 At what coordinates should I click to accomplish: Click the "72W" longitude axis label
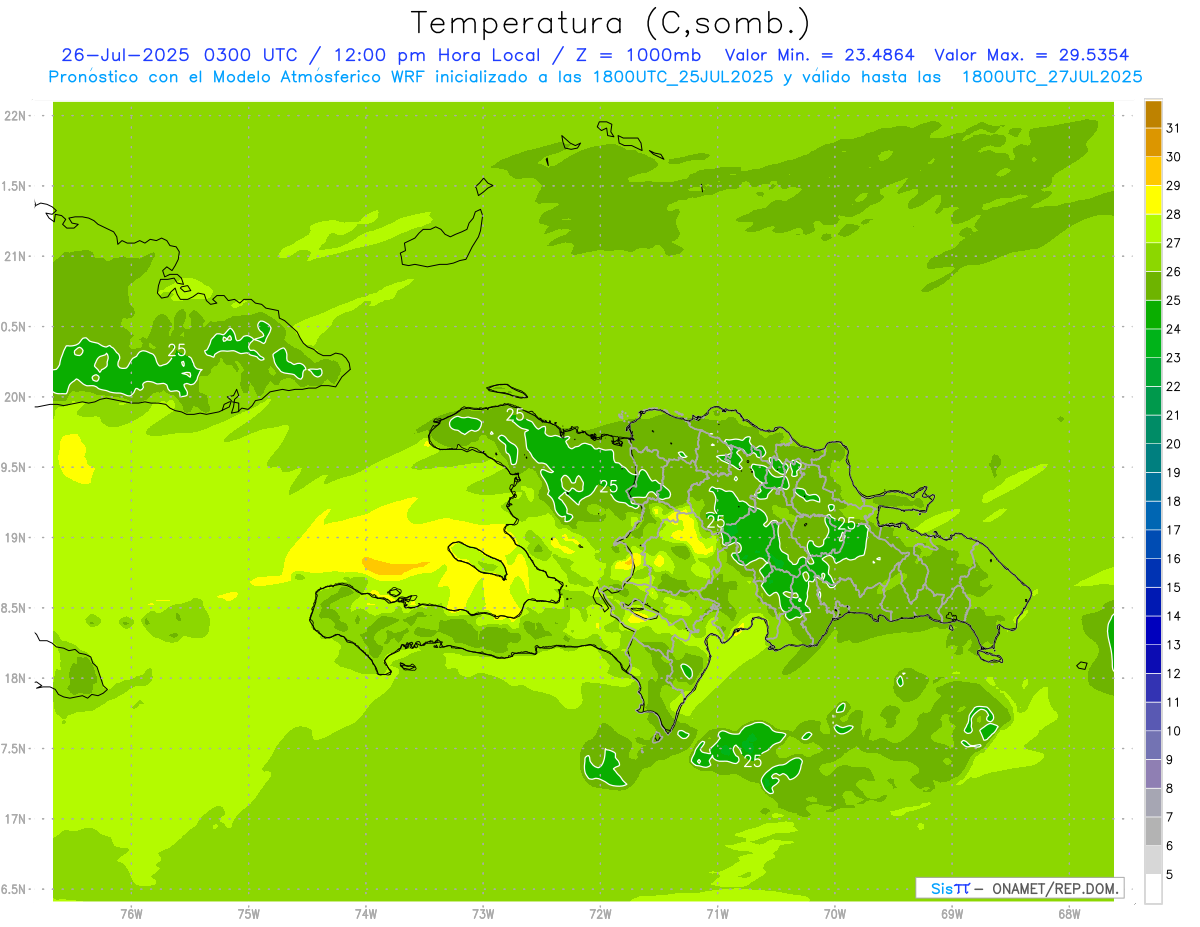pos(600,914)
